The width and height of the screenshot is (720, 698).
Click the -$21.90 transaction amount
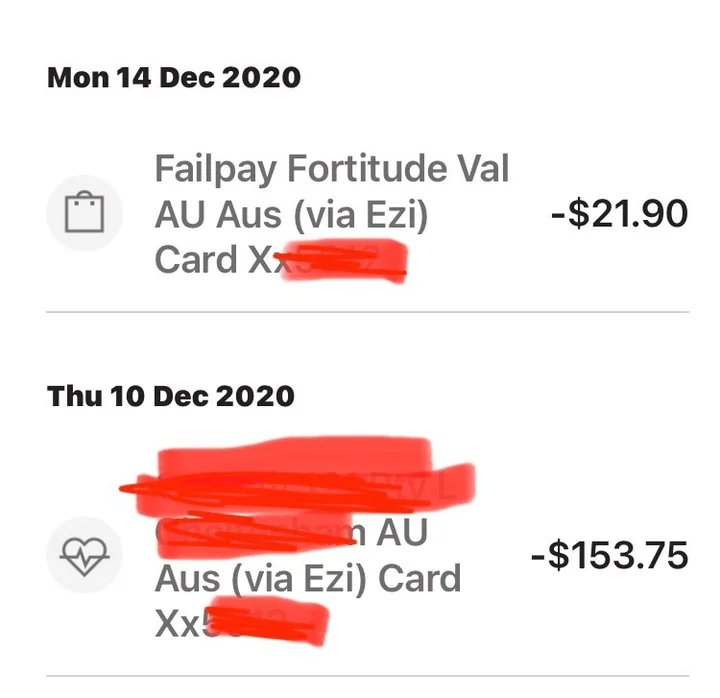tap(620, 213)
